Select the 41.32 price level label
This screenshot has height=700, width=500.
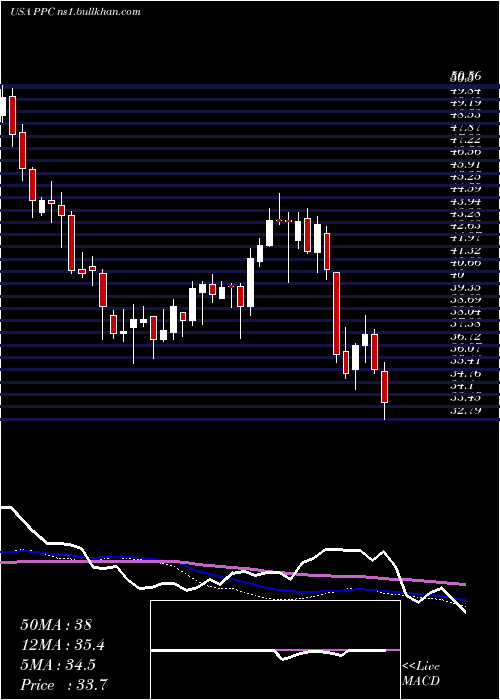[466, 251]
